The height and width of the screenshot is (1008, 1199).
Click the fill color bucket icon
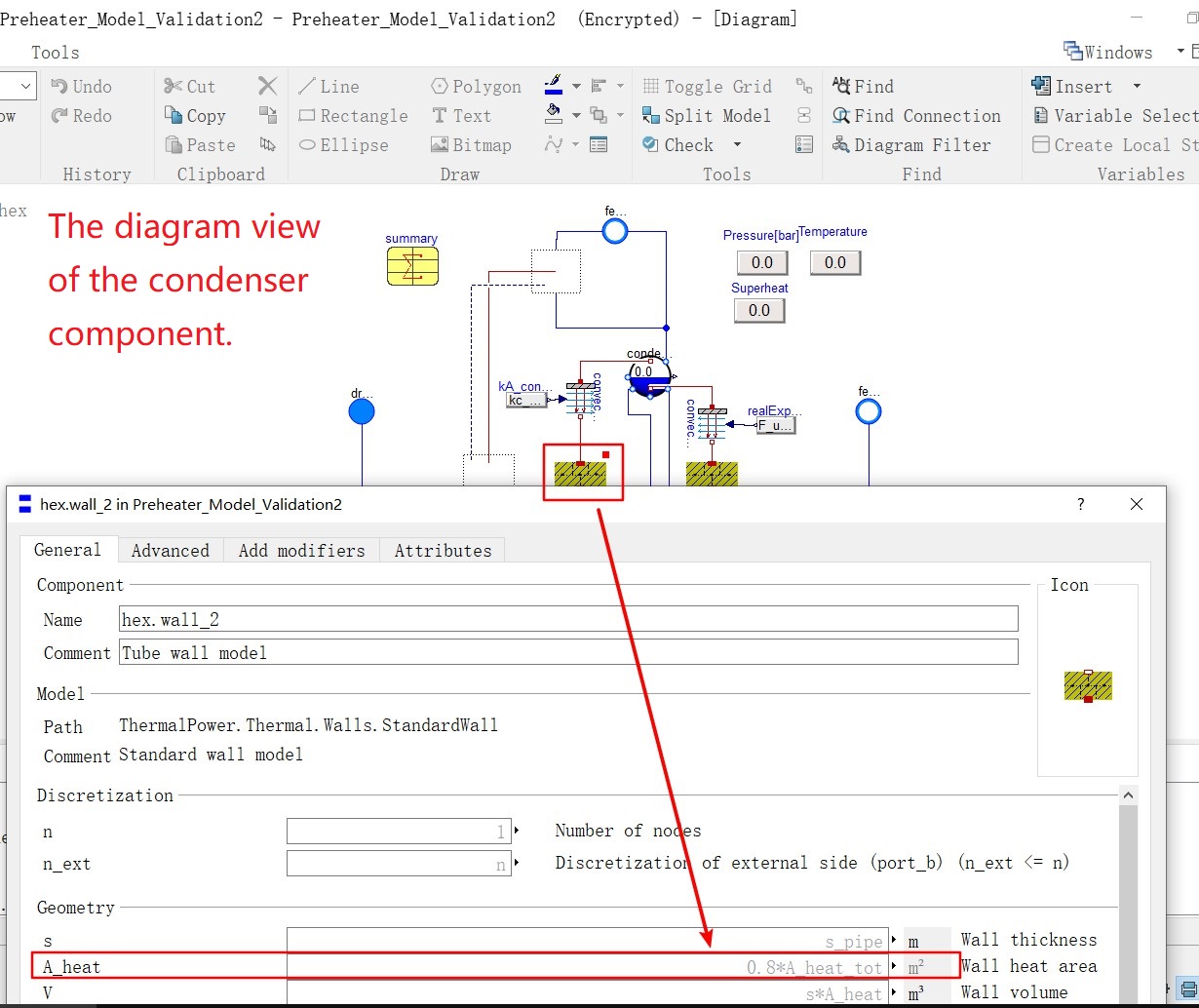click(553, 115)
